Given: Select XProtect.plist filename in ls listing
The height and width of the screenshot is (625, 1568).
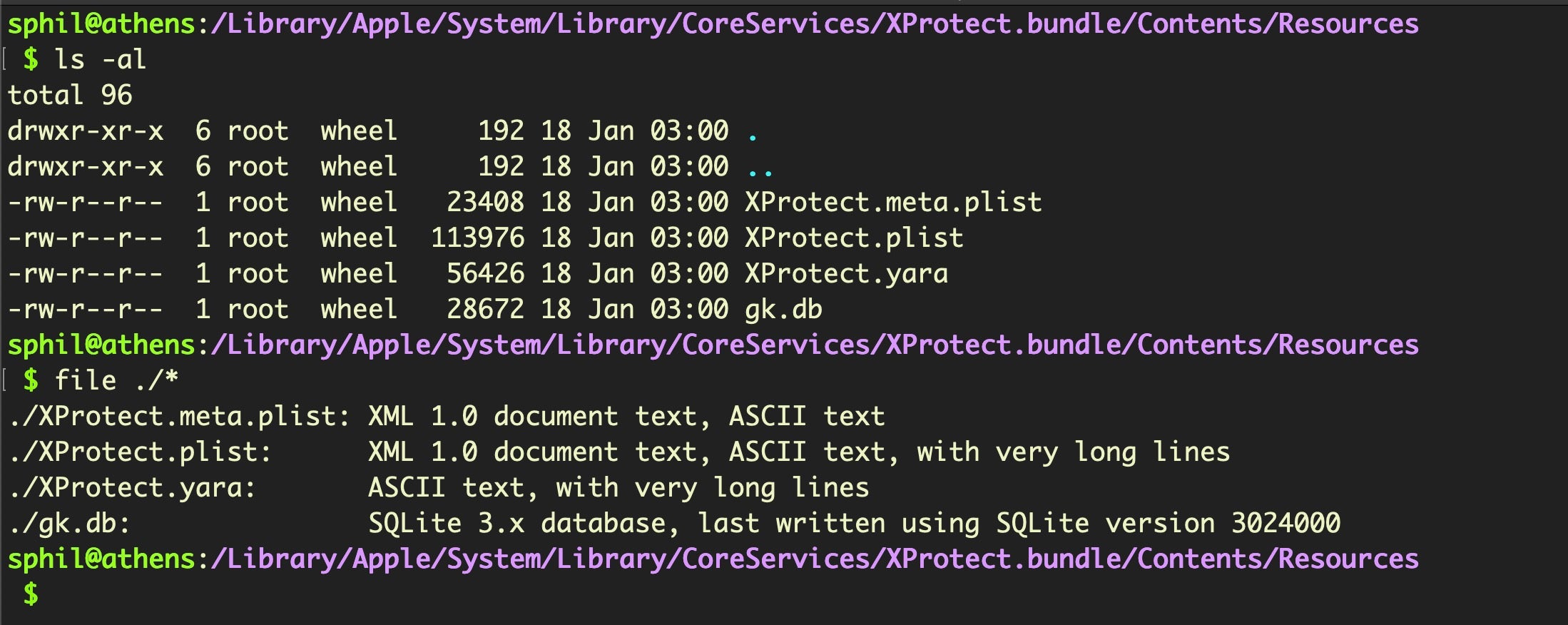Looking at the screenshot, I should pos(853,238).
